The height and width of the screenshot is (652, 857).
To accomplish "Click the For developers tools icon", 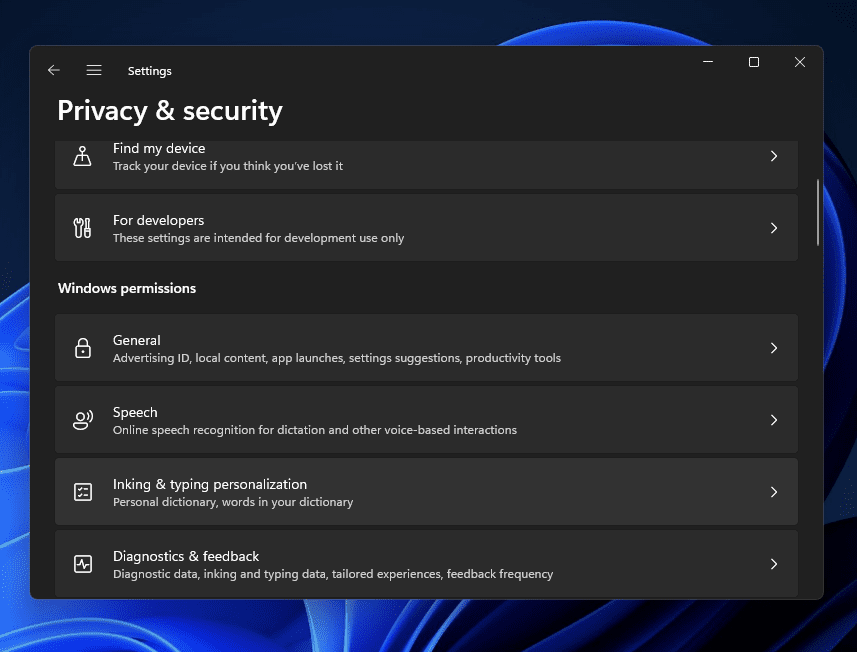I will click(x=83, y=228).
